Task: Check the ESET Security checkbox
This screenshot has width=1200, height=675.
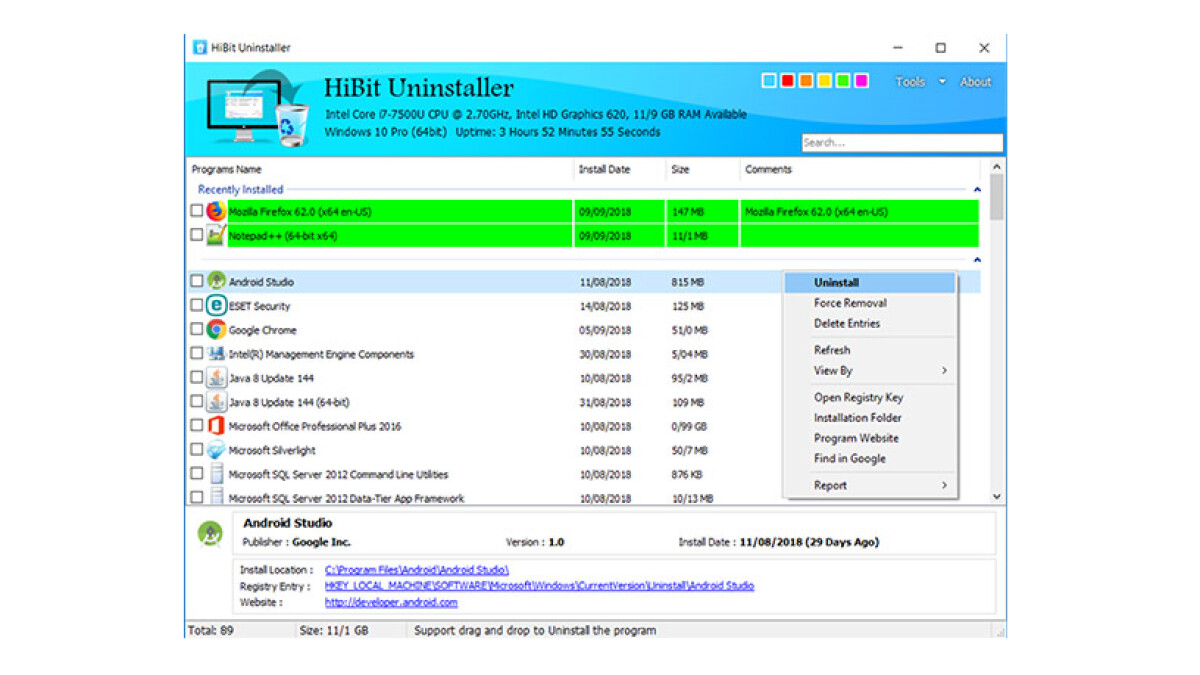Action: coord(197,306)
